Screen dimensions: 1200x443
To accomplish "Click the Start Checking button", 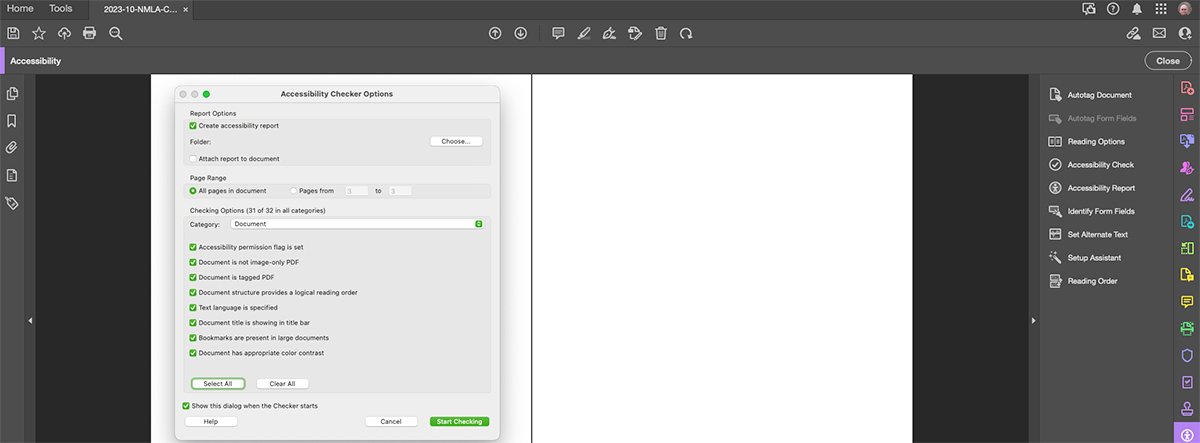I will coord(460,422).
